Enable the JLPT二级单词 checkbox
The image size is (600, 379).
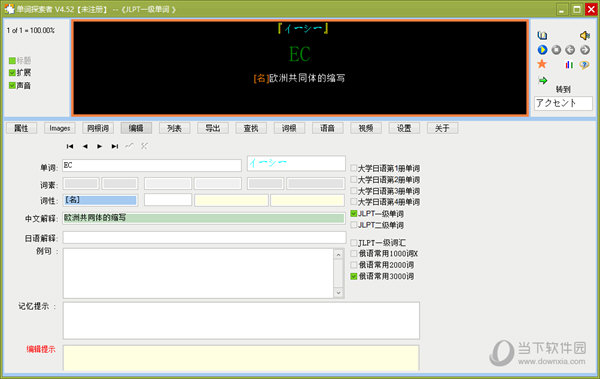354,225
